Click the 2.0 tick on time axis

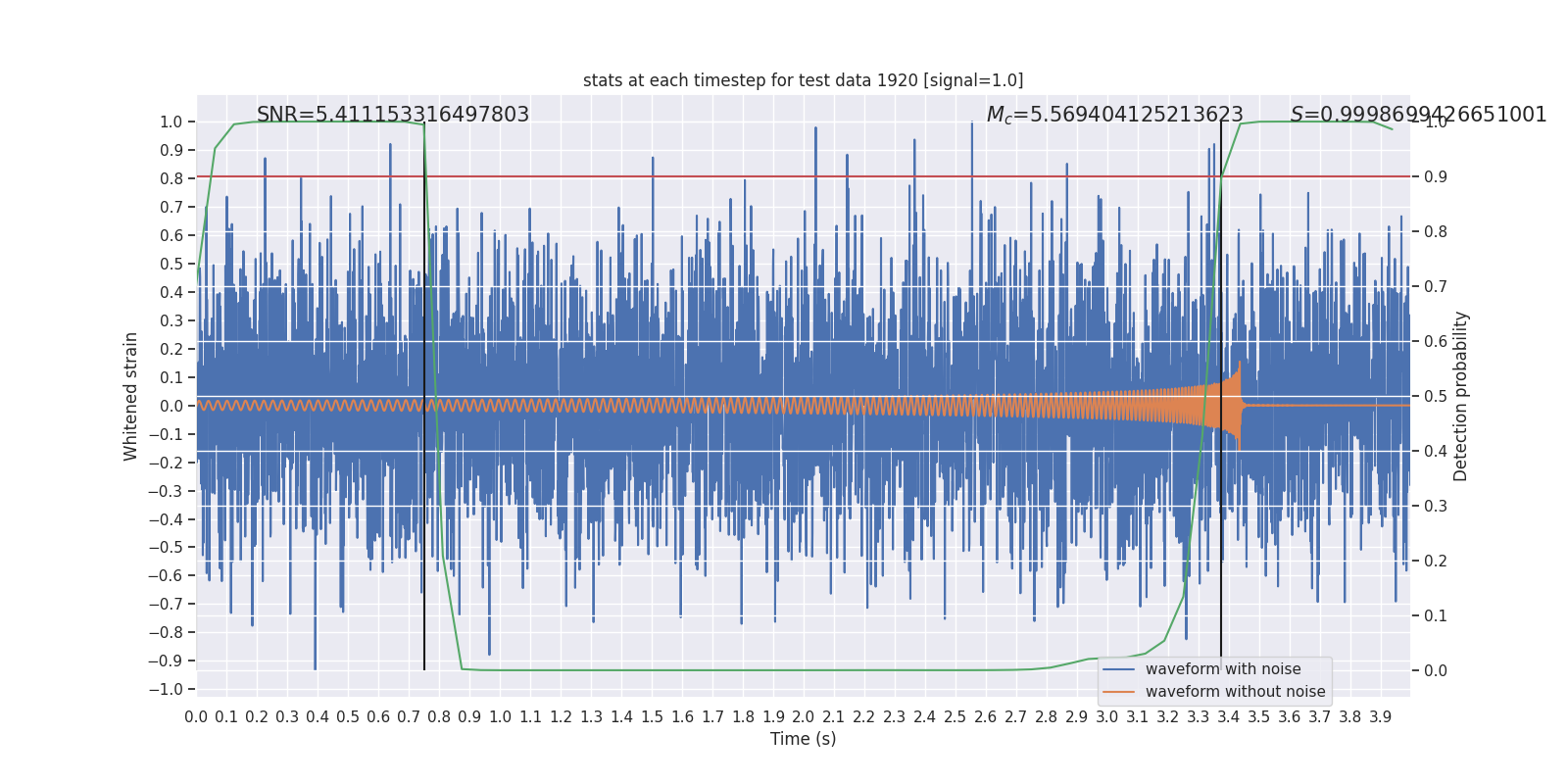tap(804, 717)
